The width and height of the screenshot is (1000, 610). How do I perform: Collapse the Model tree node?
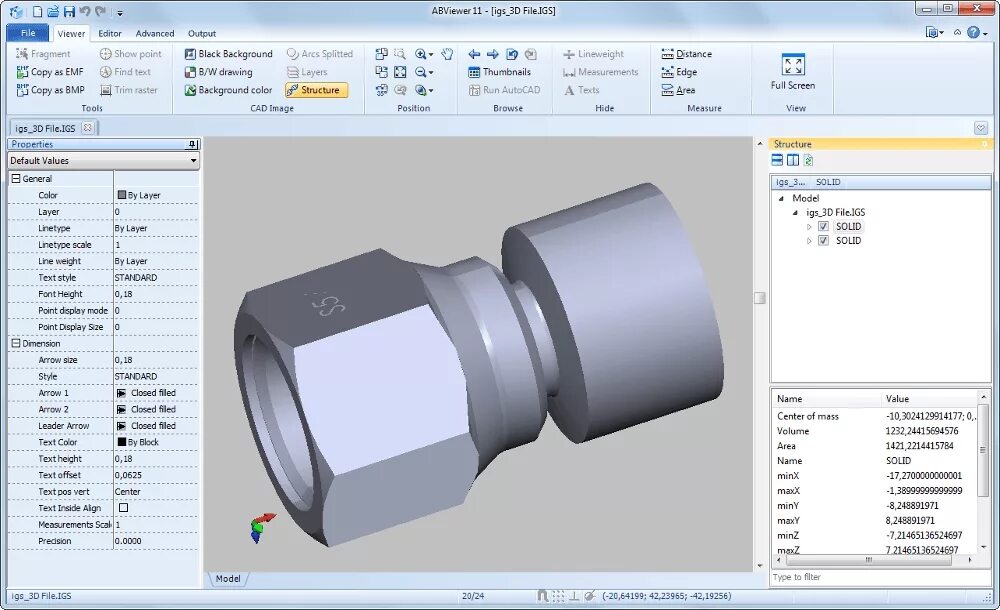click(x=781, y=198)
